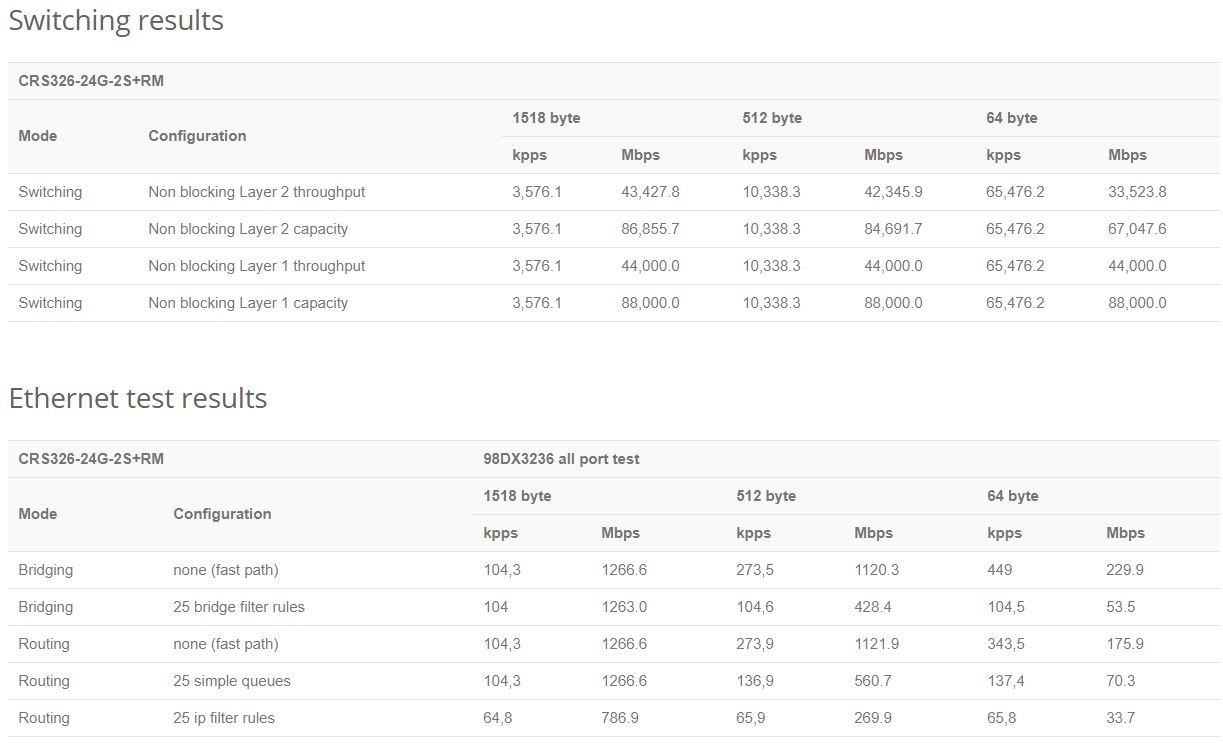Click the 229.9 Mbps value
Screen dimensions: 1223x743
coord(1125,570)
